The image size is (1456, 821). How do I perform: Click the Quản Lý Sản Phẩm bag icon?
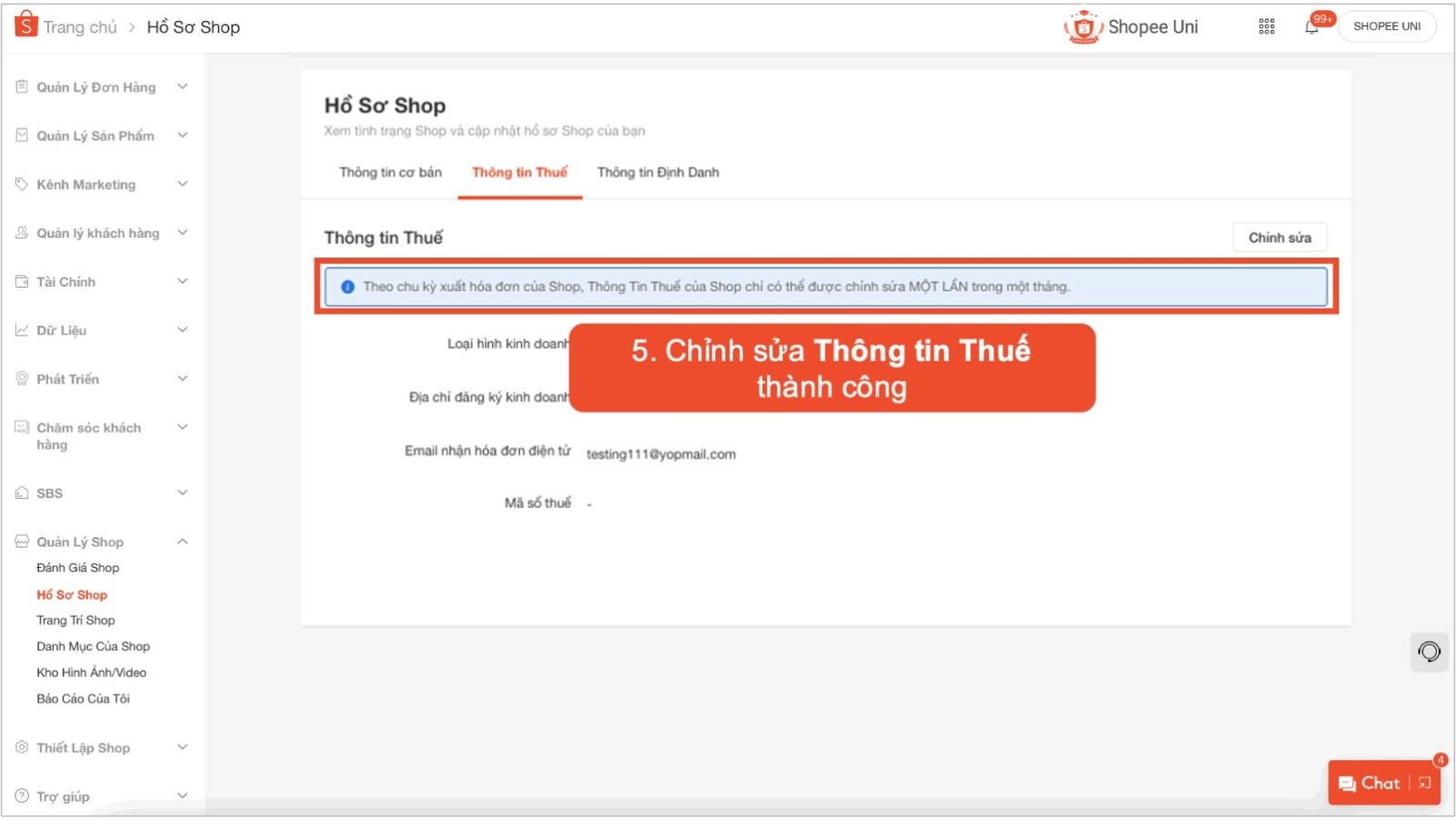[x=22, y=135]
